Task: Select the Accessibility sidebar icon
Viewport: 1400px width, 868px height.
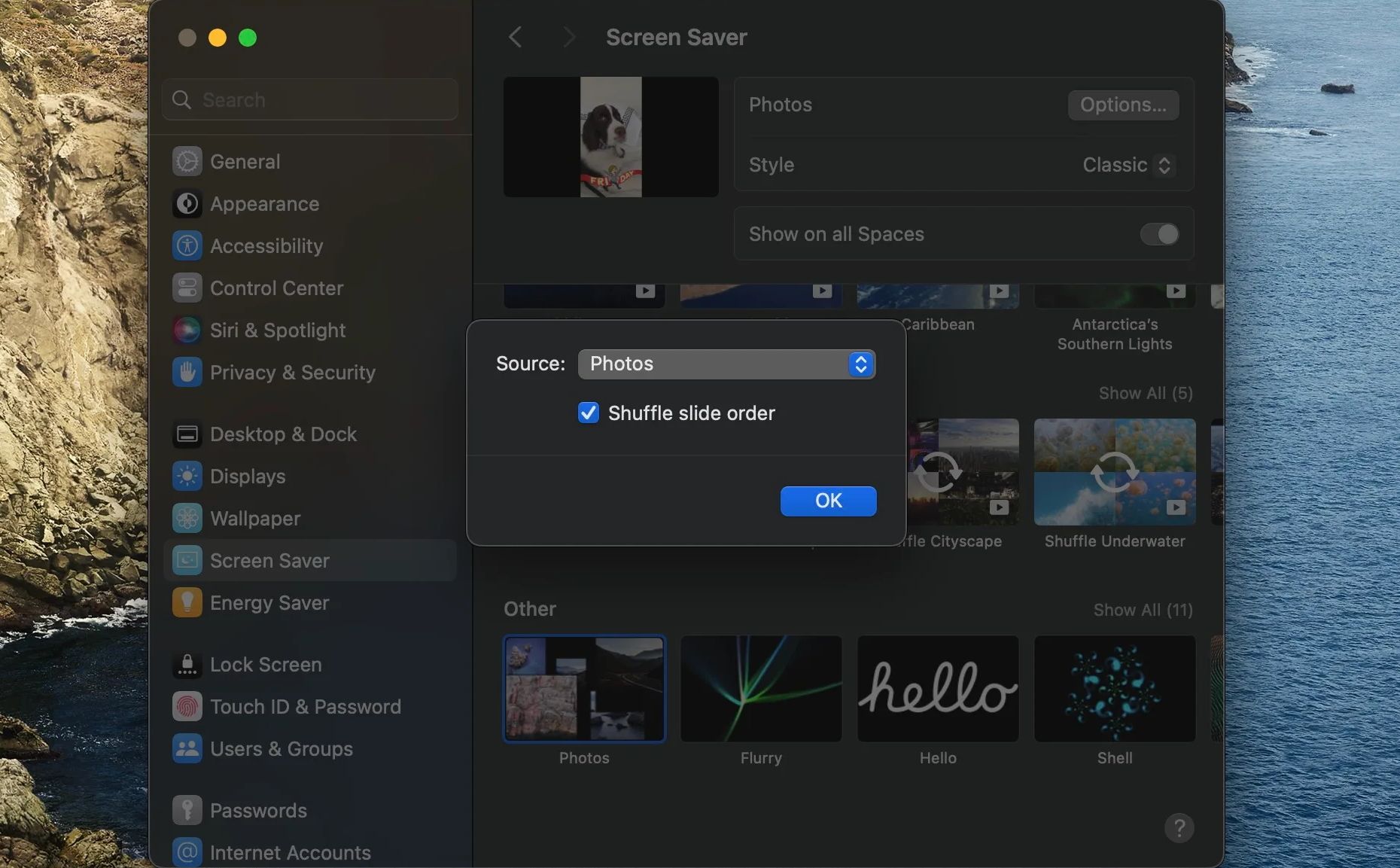Action: coord(186,245)
